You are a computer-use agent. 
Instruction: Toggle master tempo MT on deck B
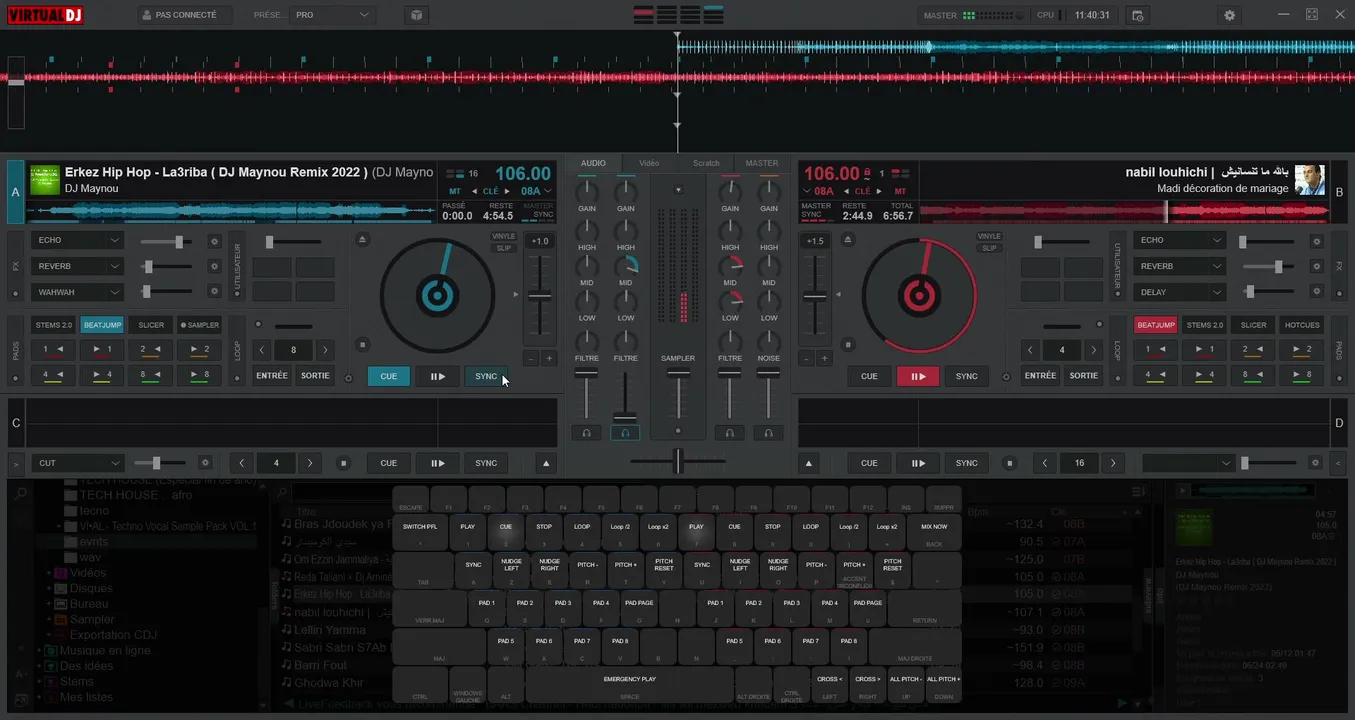[900, 191]
